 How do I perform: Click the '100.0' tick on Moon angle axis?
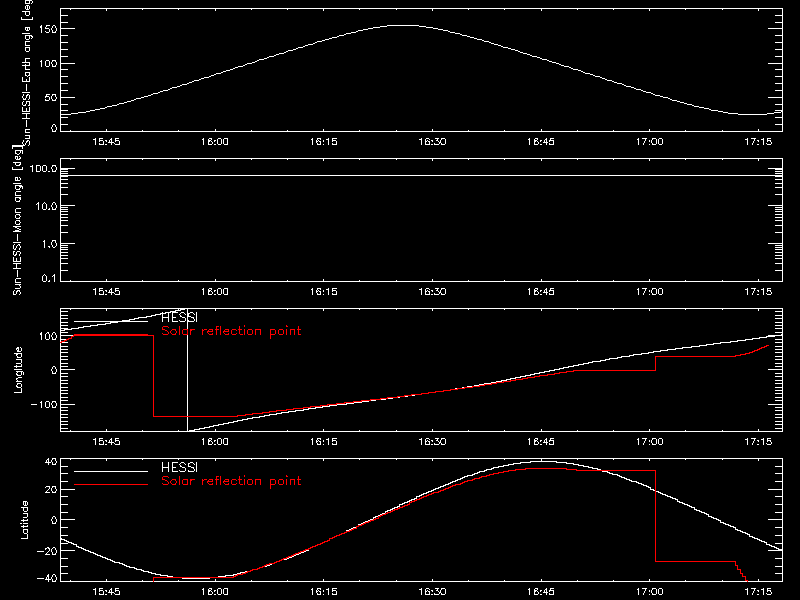click(43, 169)
